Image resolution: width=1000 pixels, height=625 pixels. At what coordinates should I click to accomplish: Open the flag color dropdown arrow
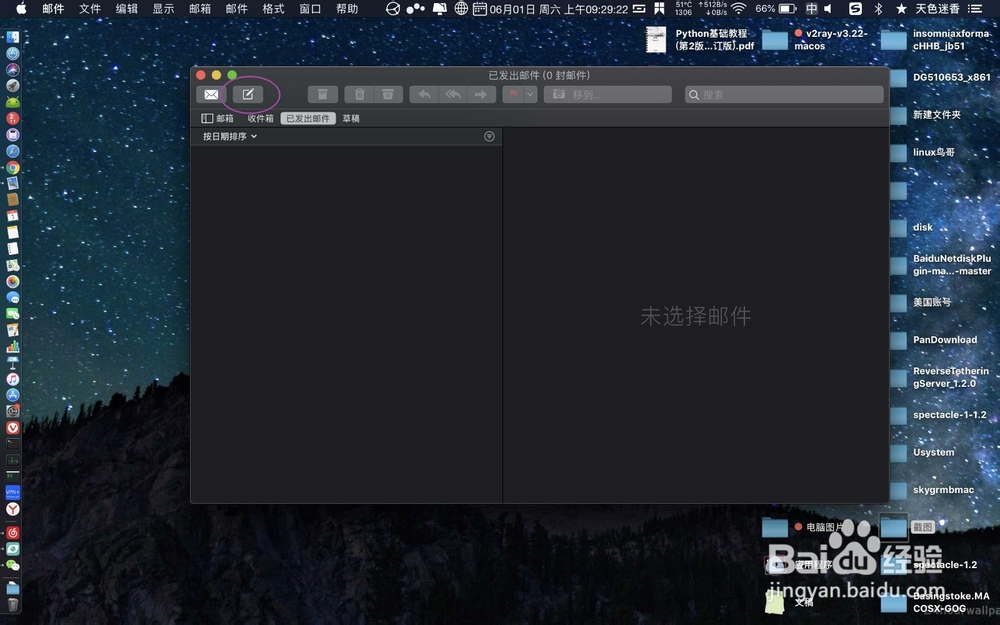(531, 94)
